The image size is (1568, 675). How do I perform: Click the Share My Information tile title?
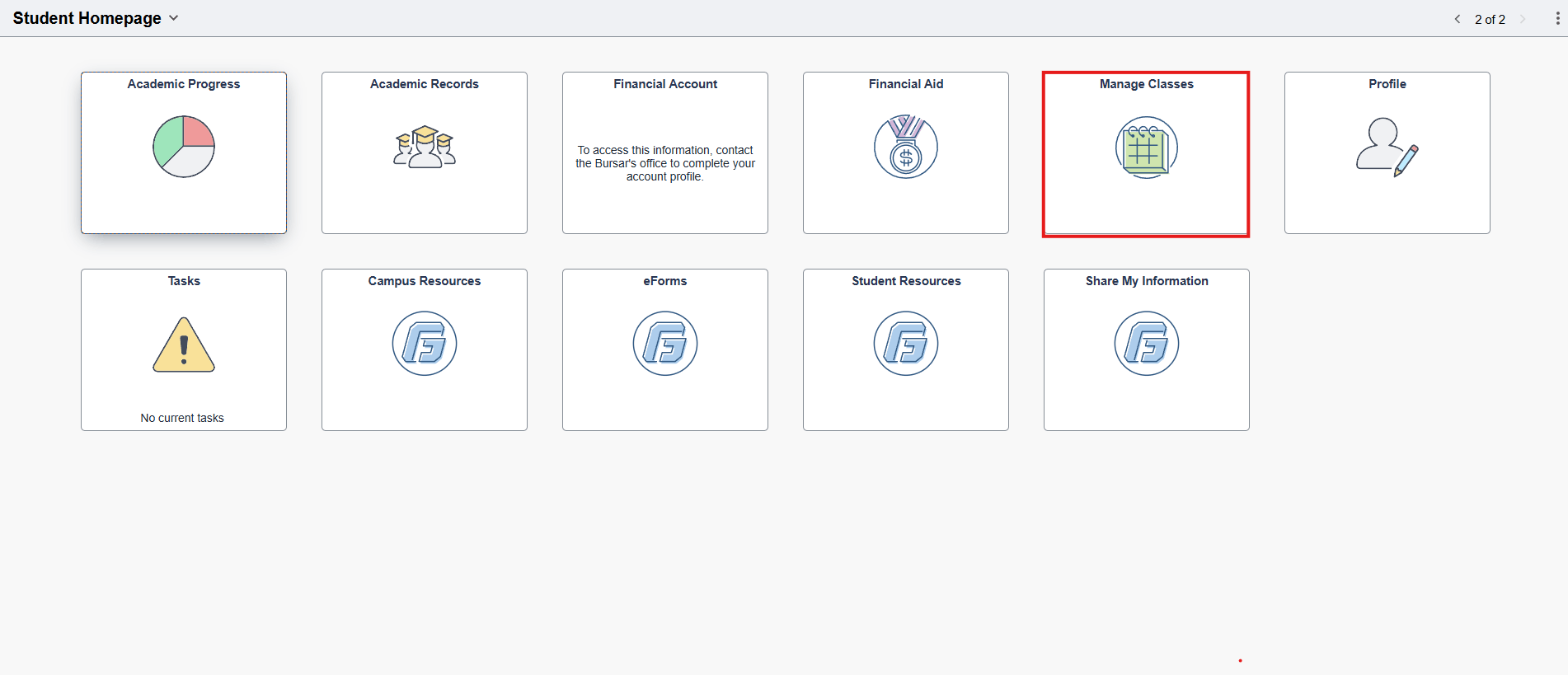[1147, 281]
